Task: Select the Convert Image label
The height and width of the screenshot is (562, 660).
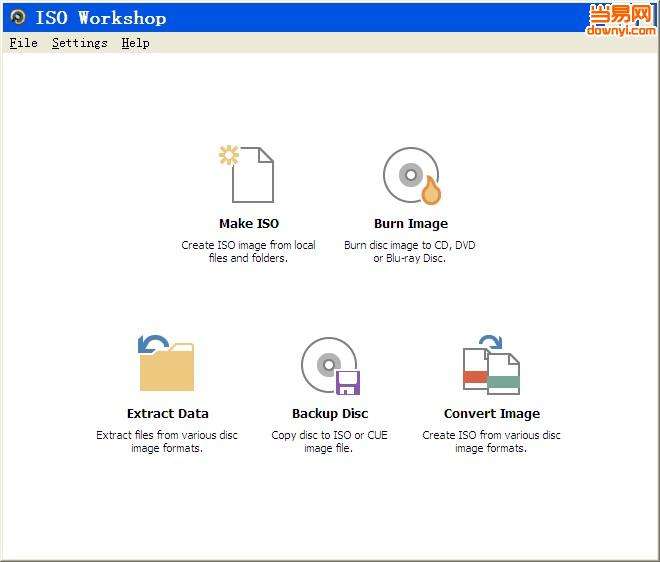Action: point(492,414)
